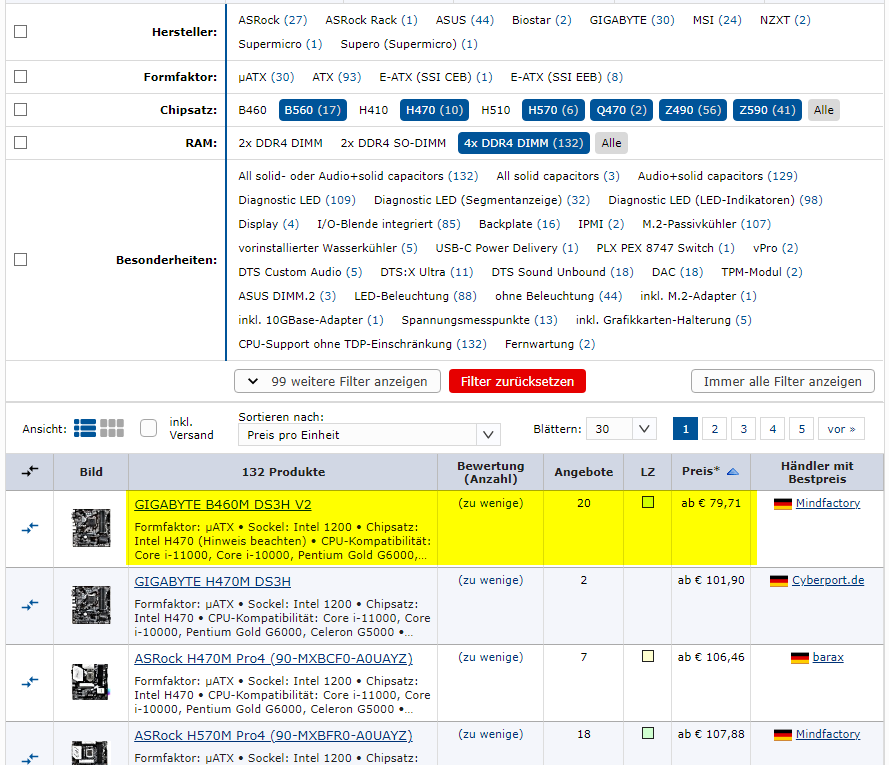The image size is (889, 765).
Task: Add ASRock H470M Pro4 to comparison
Action: [30, 682]
